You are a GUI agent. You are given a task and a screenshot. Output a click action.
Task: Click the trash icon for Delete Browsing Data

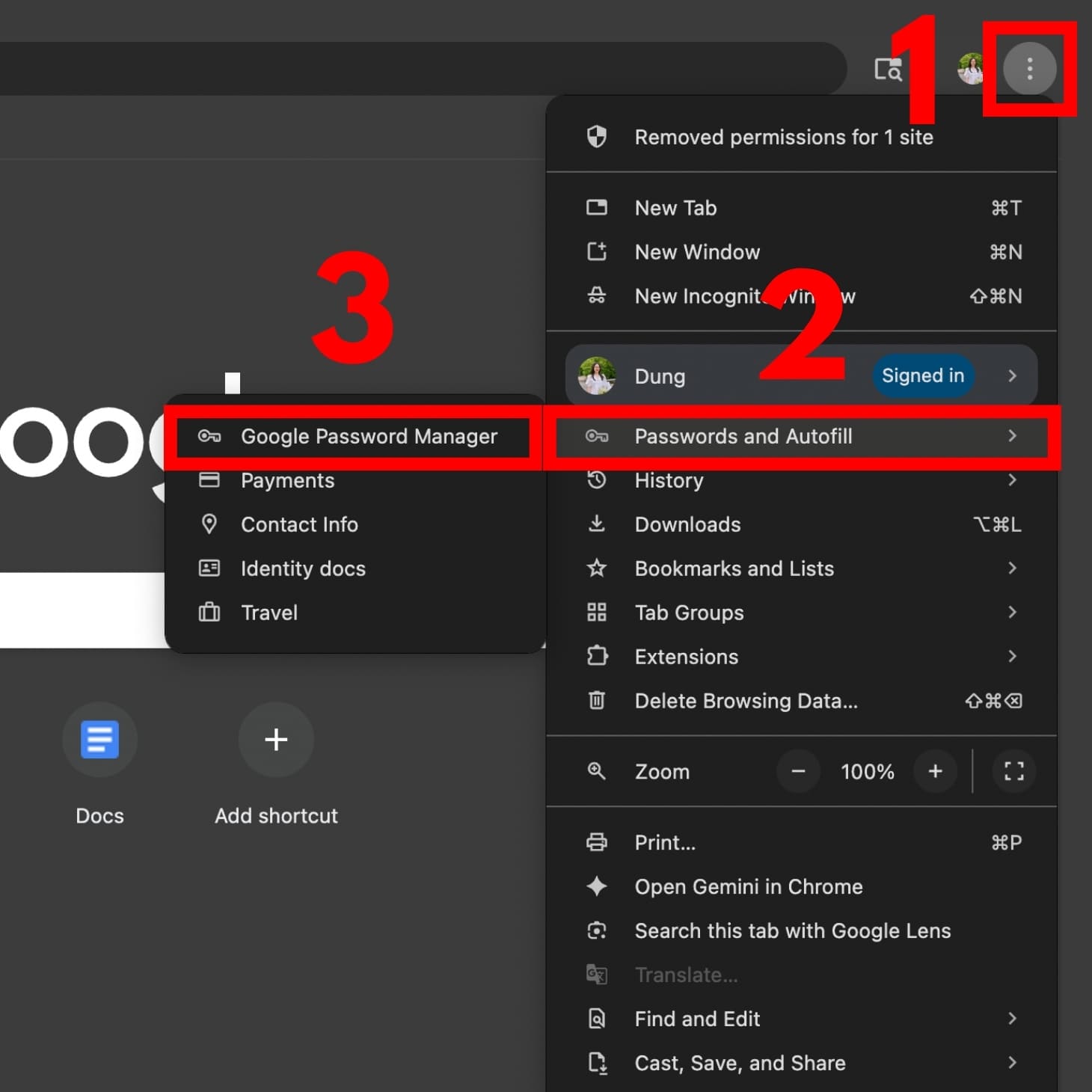[596, 700]
